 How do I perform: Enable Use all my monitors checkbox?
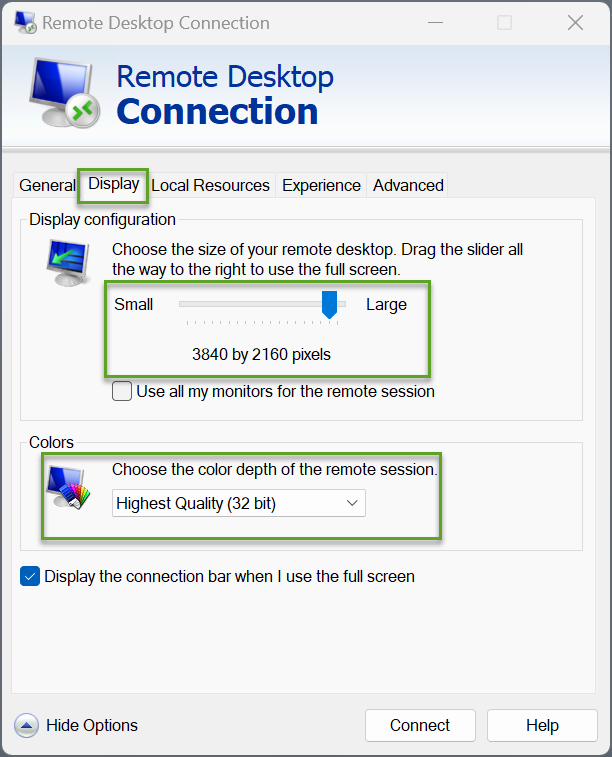pos(122,392)
